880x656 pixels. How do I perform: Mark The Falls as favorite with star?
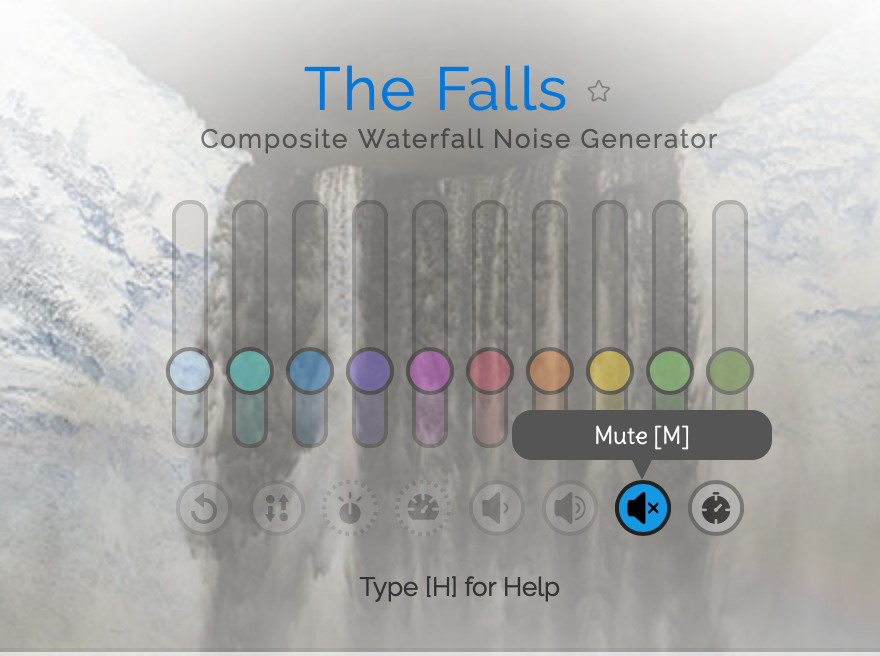(599, 91)
